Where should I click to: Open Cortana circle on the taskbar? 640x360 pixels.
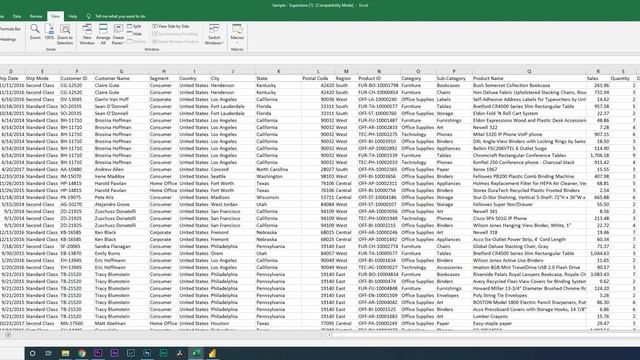32,353
